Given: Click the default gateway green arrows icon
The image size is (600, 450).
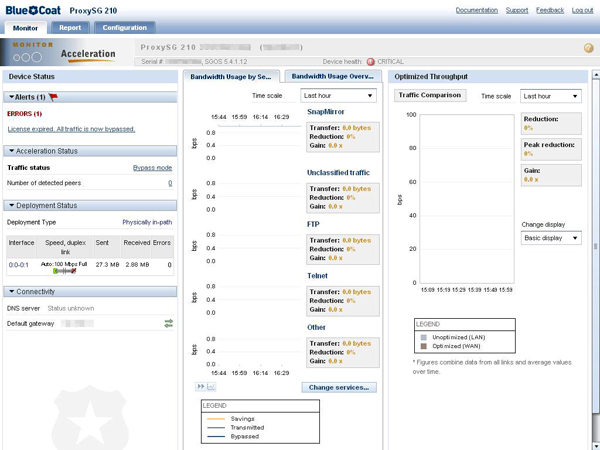Looking at the screenshot, I should point(169,323).
